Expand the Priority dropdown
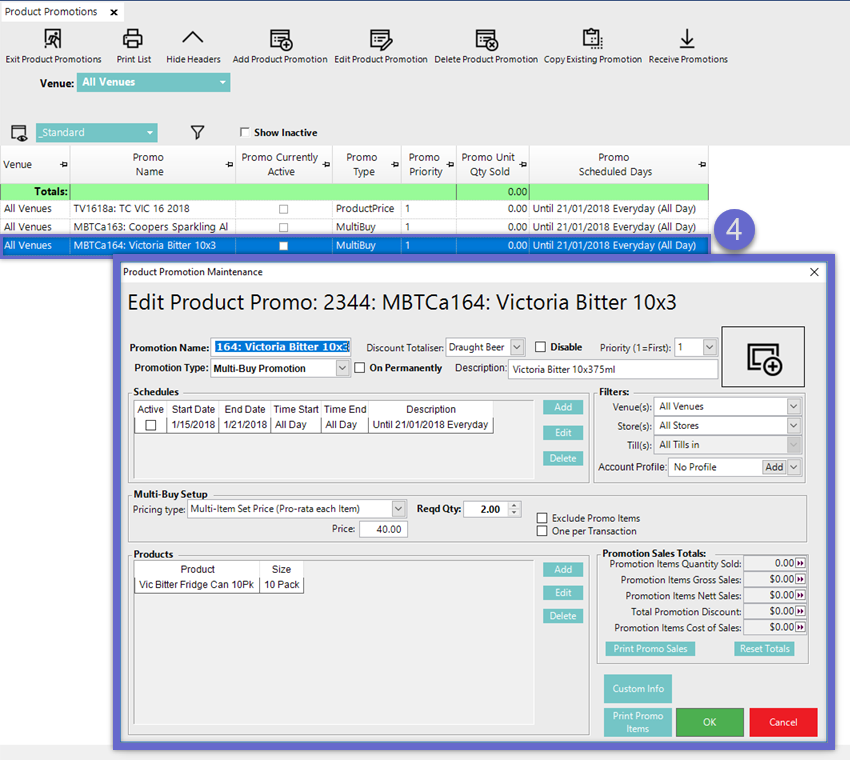Screen dimensions: 850x760 tap(710, 347)
